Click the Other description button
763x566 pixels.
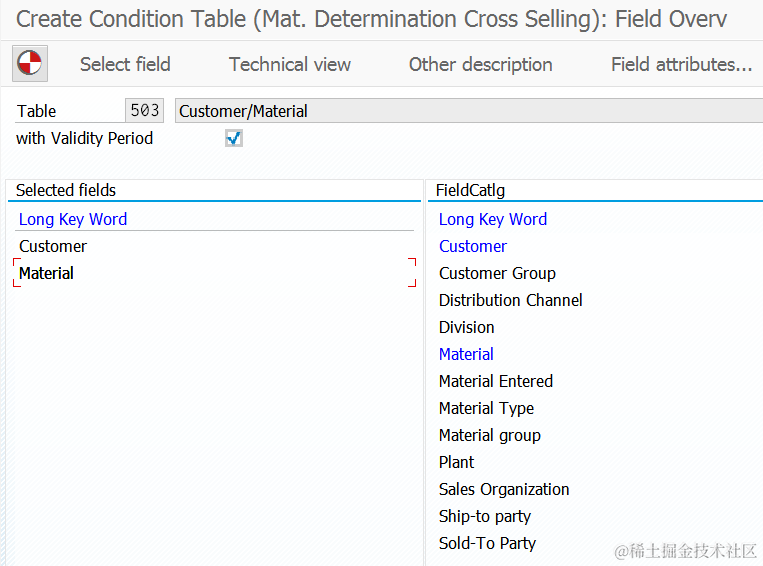(480, 64)
